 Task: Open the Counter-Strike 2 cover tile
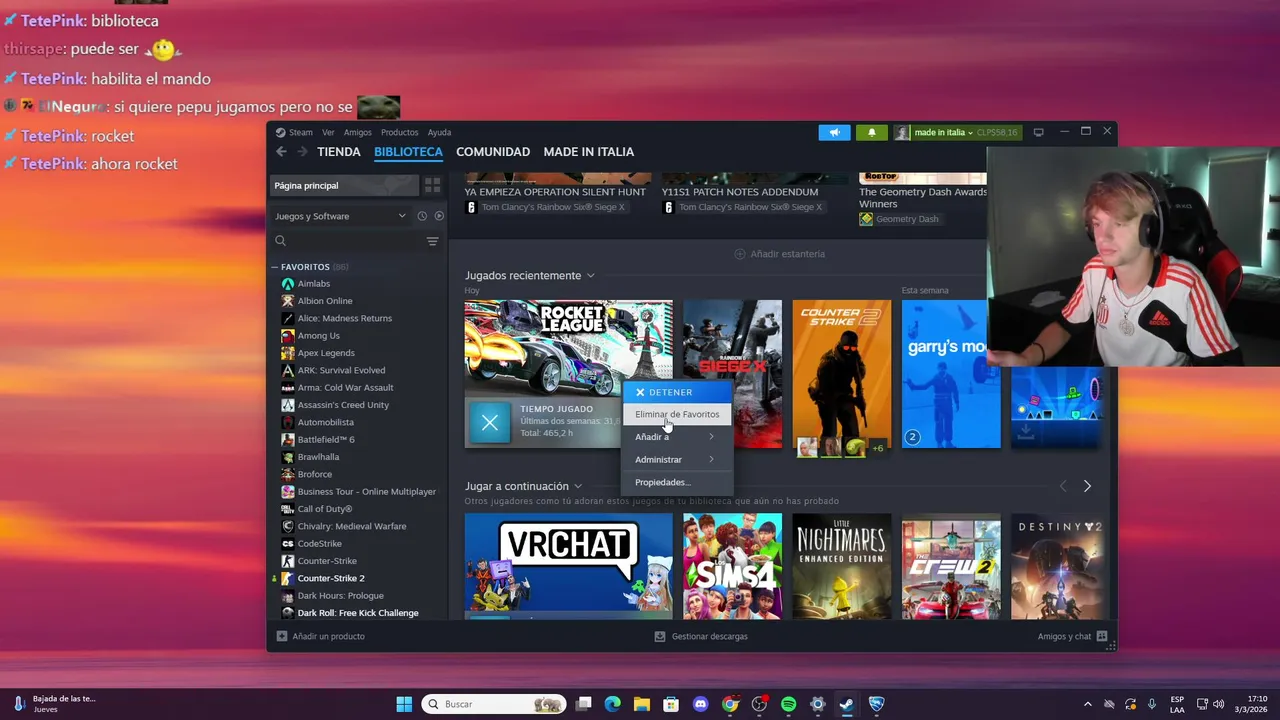pos(842,374)
